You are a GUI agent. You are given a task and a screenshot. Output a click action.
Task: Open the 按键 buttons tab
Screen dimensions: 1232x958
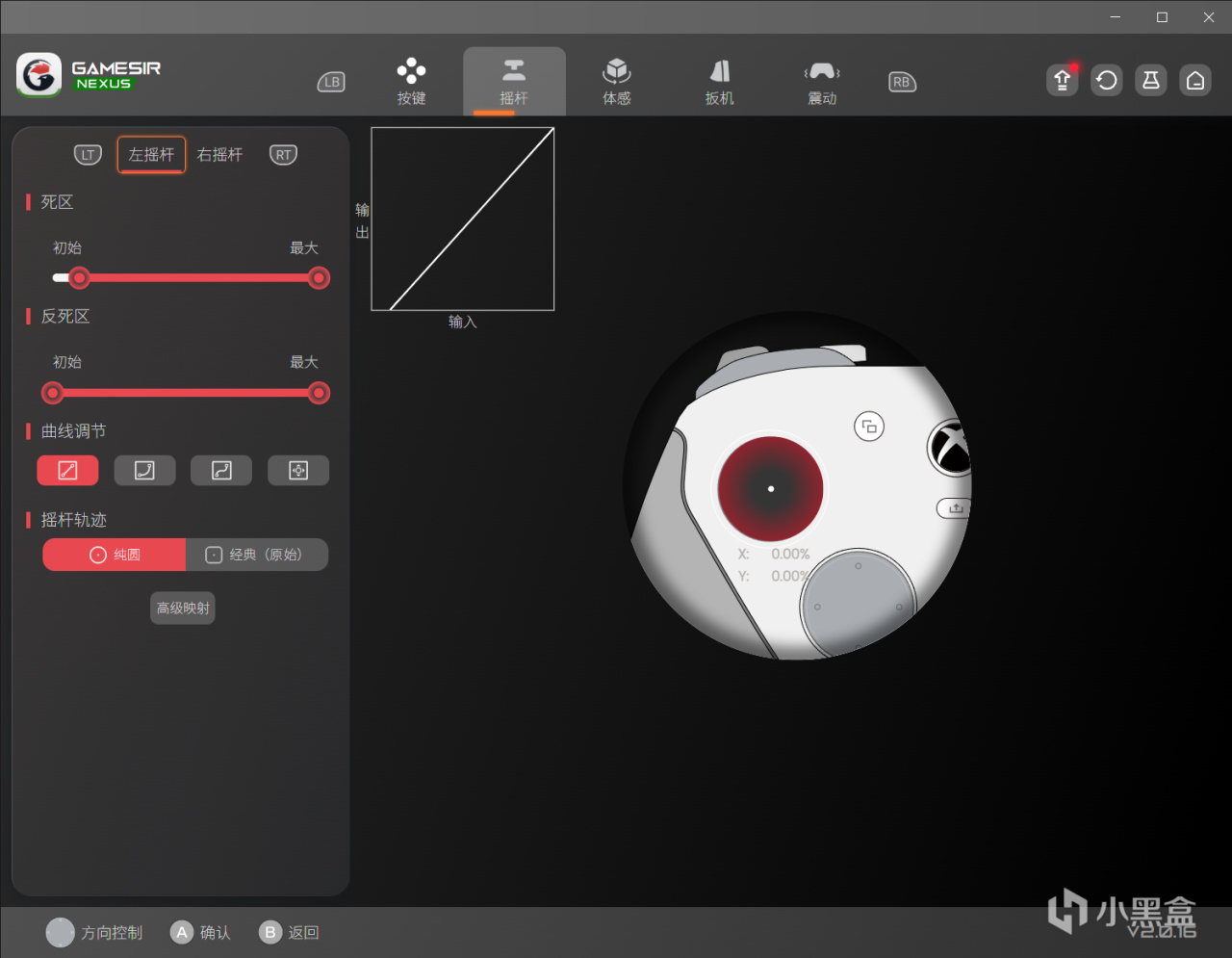(411, 82)
